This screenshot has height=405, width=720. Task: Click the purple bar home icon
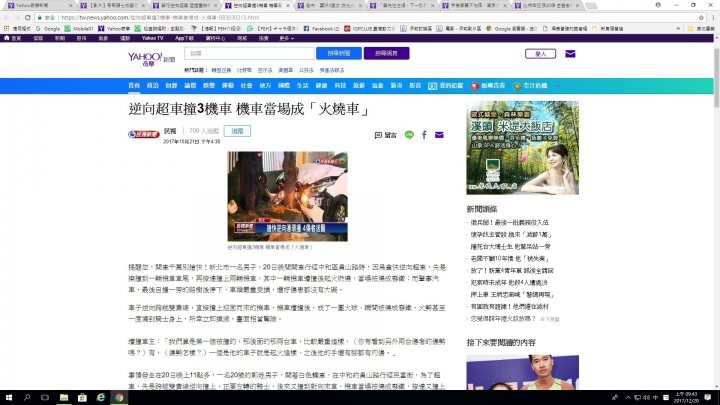pos(6,38)
